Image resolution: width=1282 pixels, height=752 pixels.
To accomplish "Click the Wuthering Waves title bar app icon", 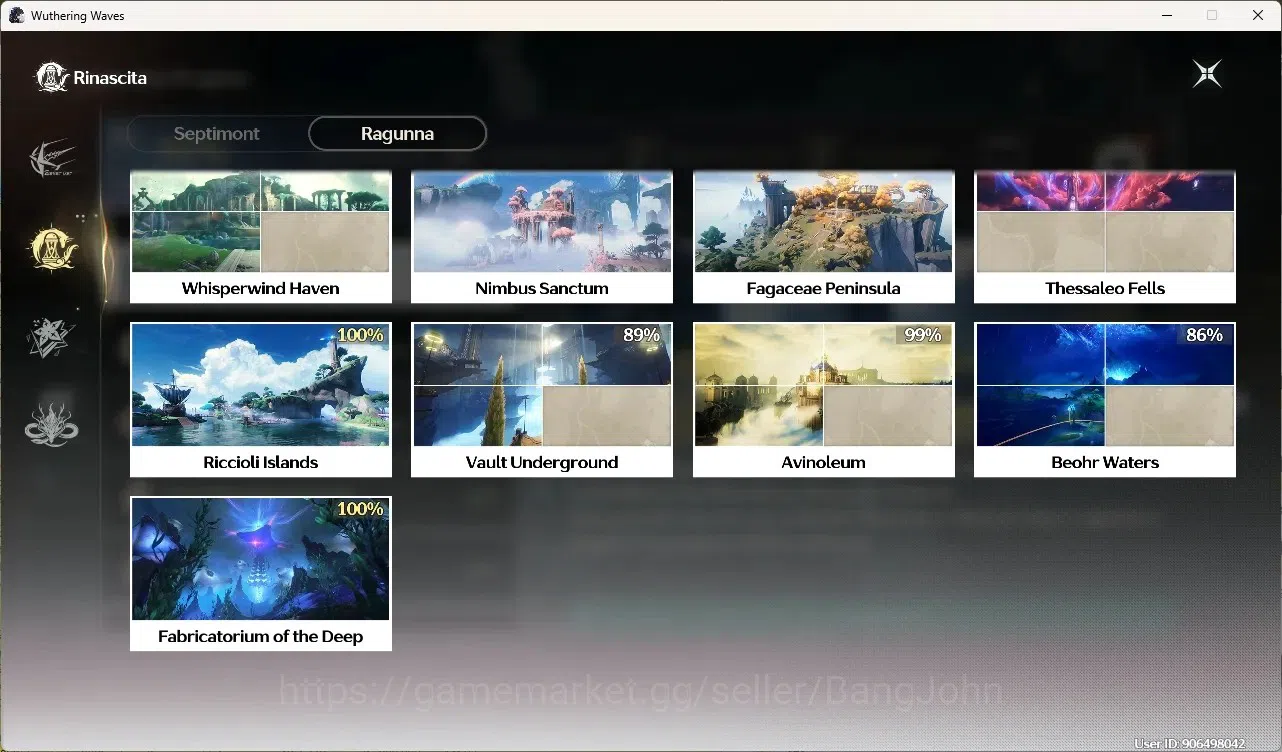I will point(16,15).
